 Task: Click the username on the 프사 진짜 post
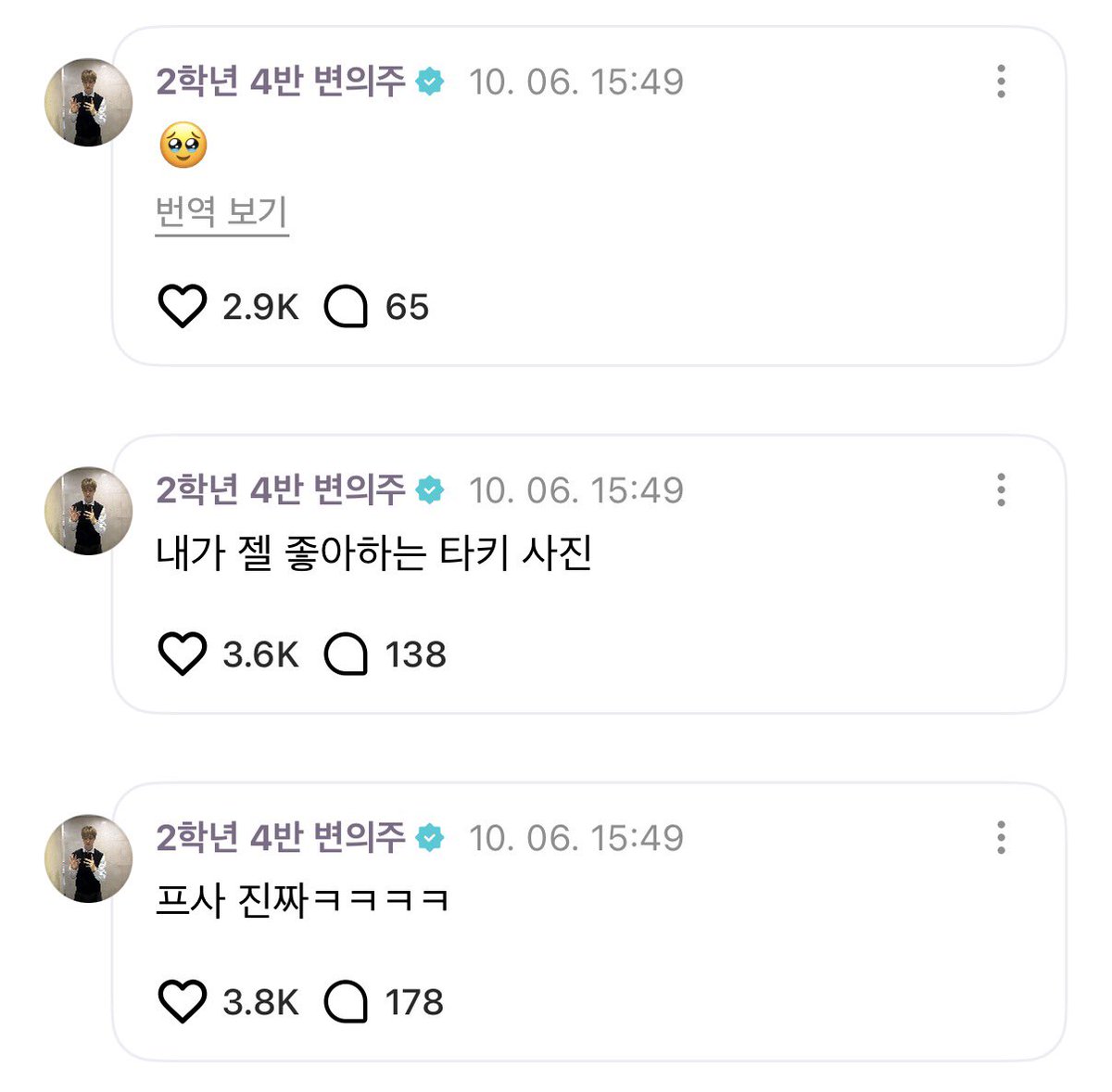[281, 838]
